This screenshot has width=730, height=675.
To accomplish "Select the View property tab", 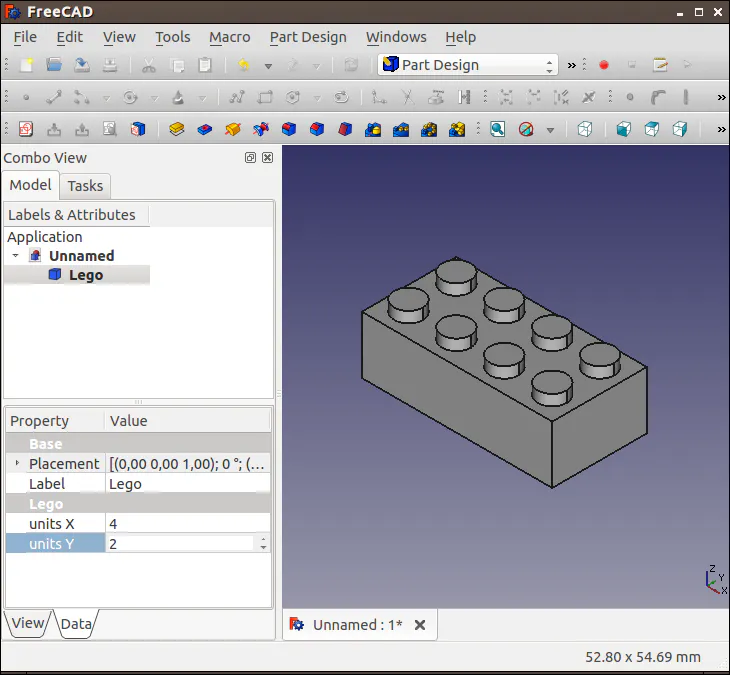I will (27, 623).
